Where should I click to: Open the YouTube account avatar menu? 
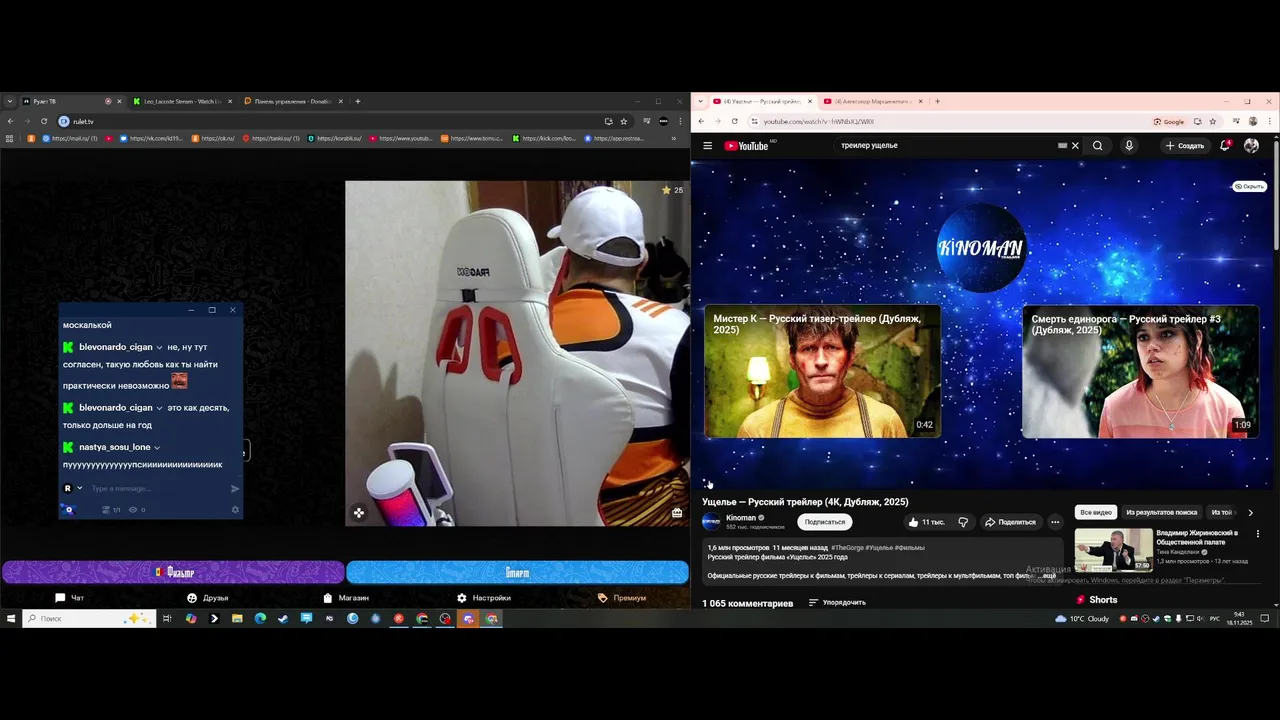(x=1251, y=146)
